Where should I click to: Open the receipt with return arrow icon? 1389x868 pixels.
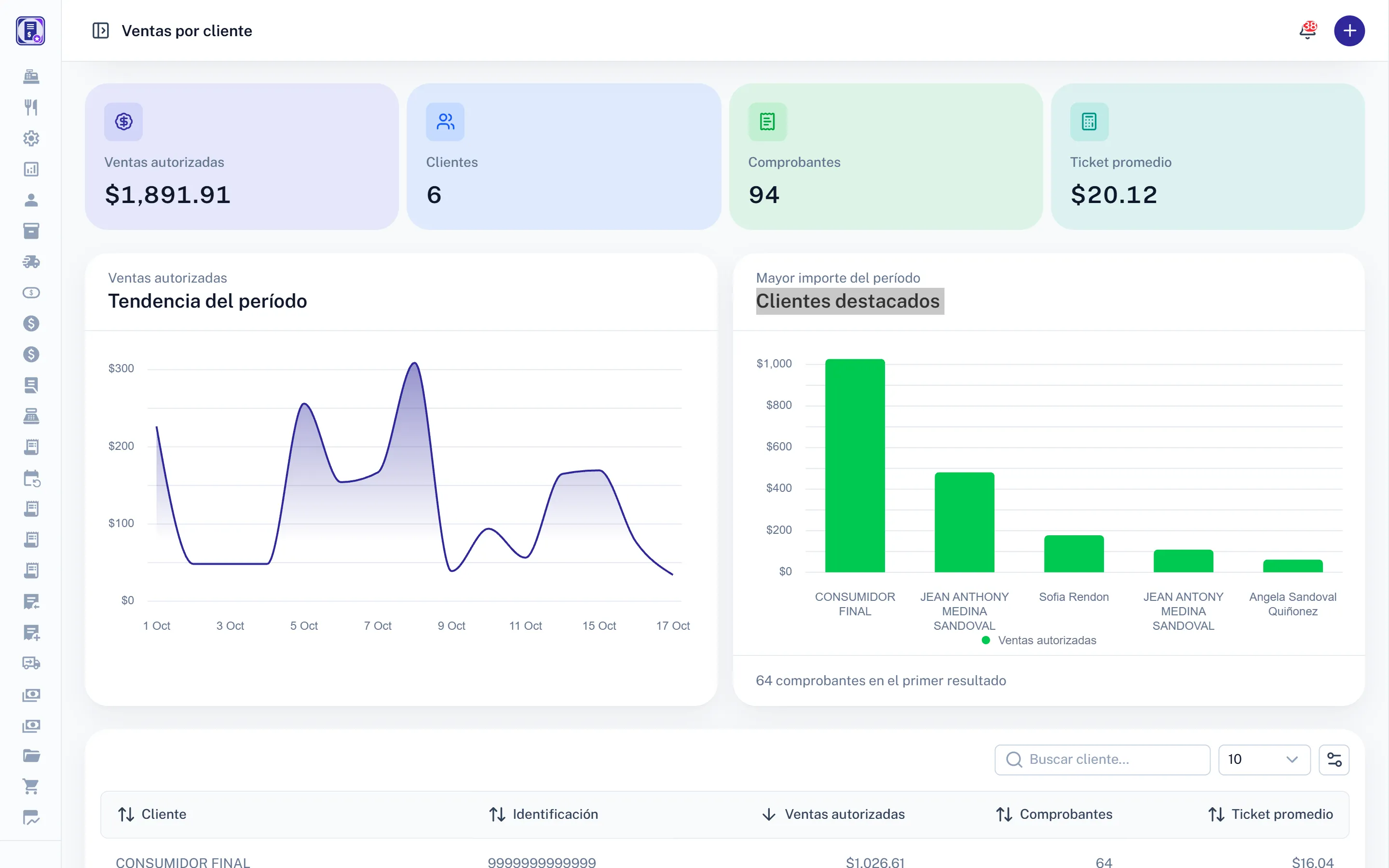(31, 602)
